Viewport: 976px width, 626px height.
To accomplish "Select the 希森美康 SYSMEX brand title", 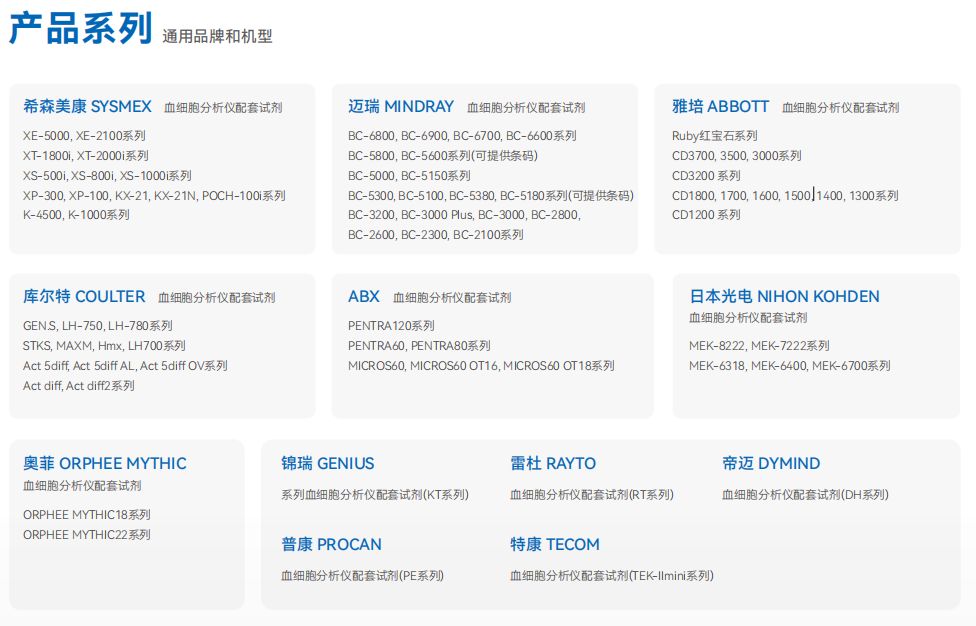I will 87,106.
